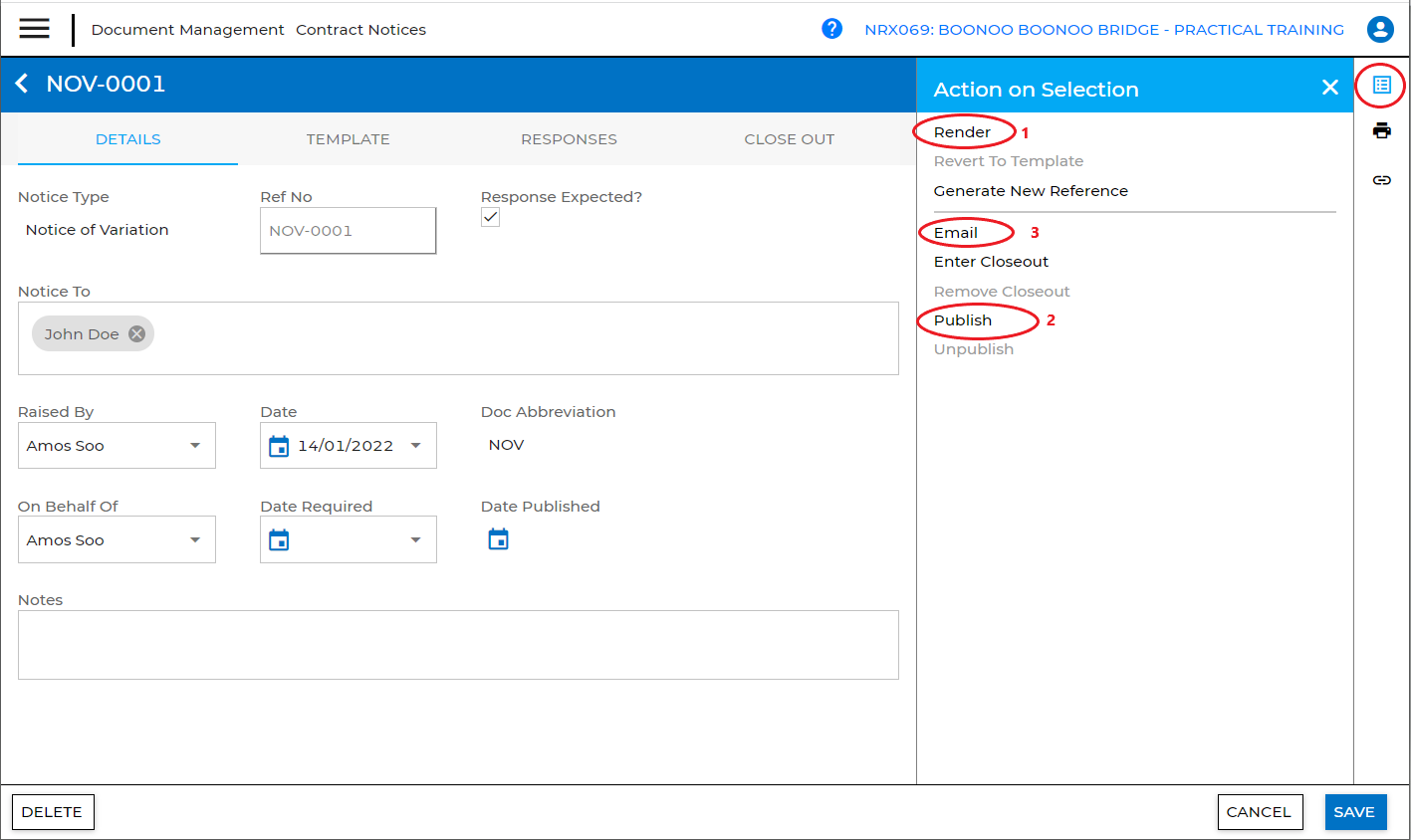Expand the On Behalf Of dropdown
Screen dimensions: 1411x840
195,539
